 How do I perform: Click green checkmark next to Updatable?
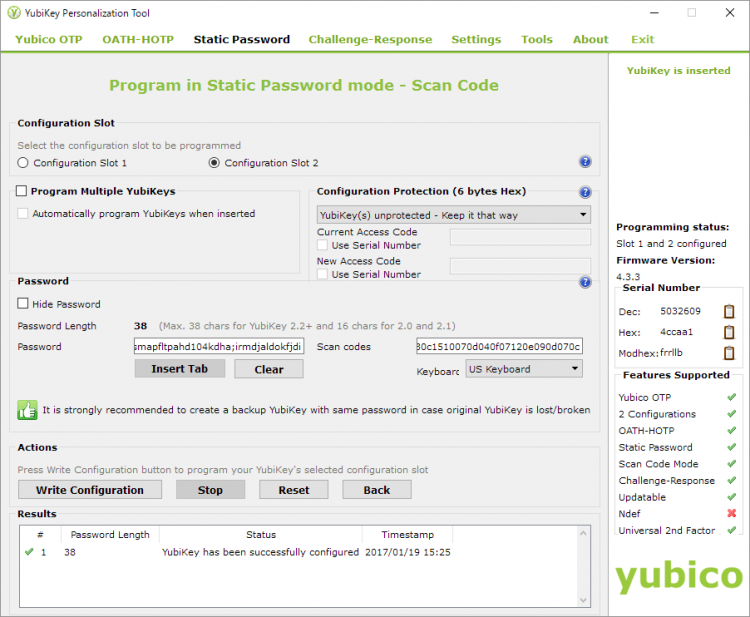coord(731,497)
